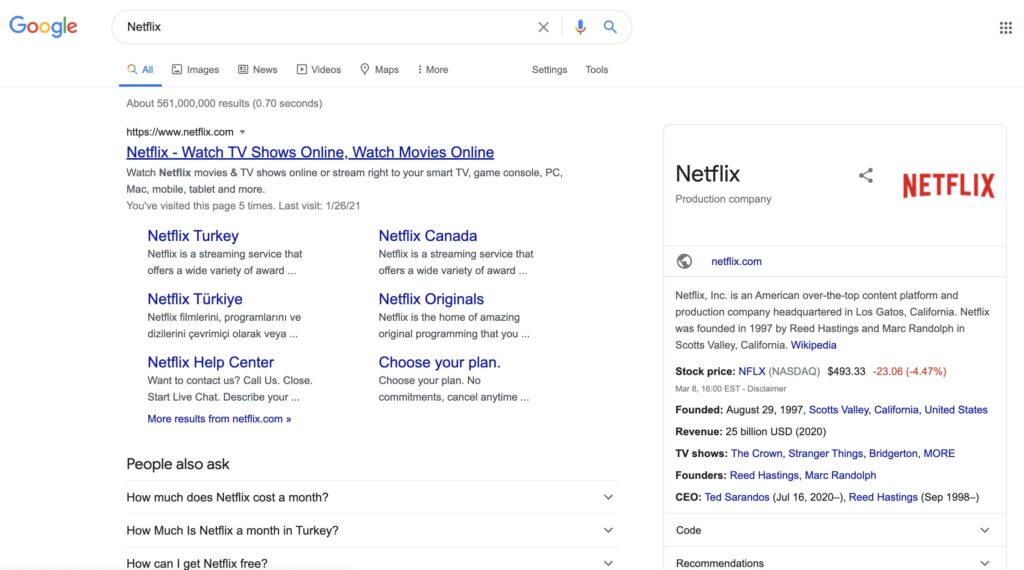Open The Crown TV show link
The width and height of the screenshot is (1024, 570).
tap(756, 454)
